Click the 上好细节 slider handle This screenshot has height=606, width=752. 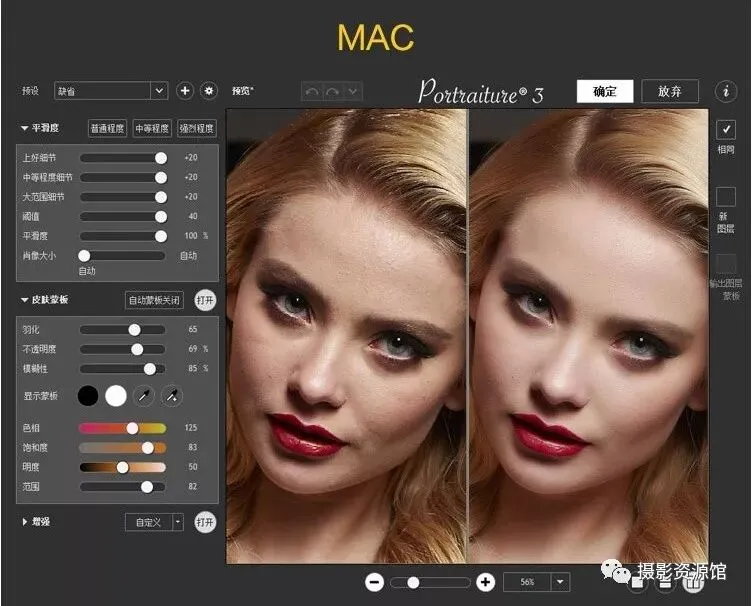pos(161,158)
